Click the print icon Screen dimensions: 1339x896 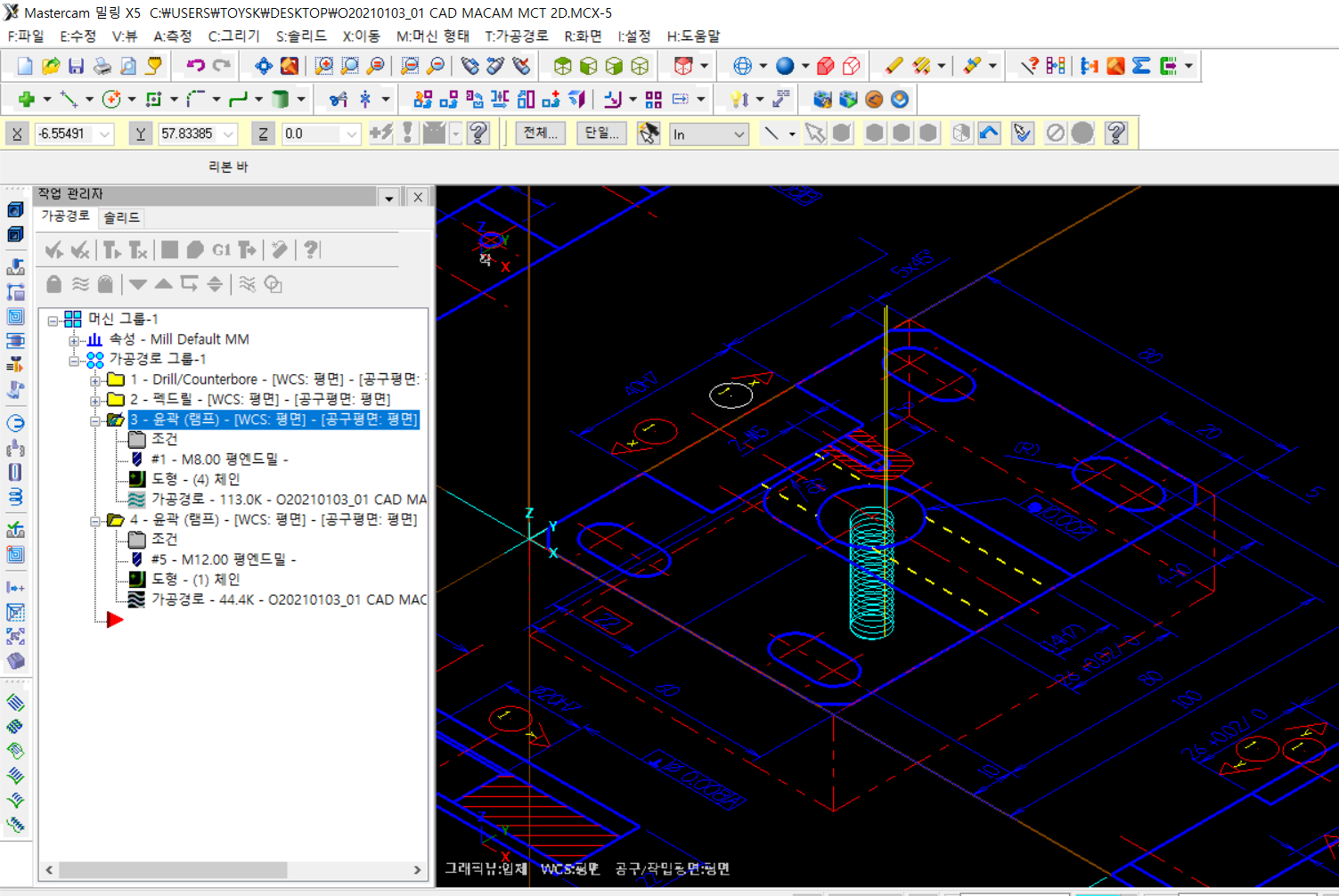102,66
